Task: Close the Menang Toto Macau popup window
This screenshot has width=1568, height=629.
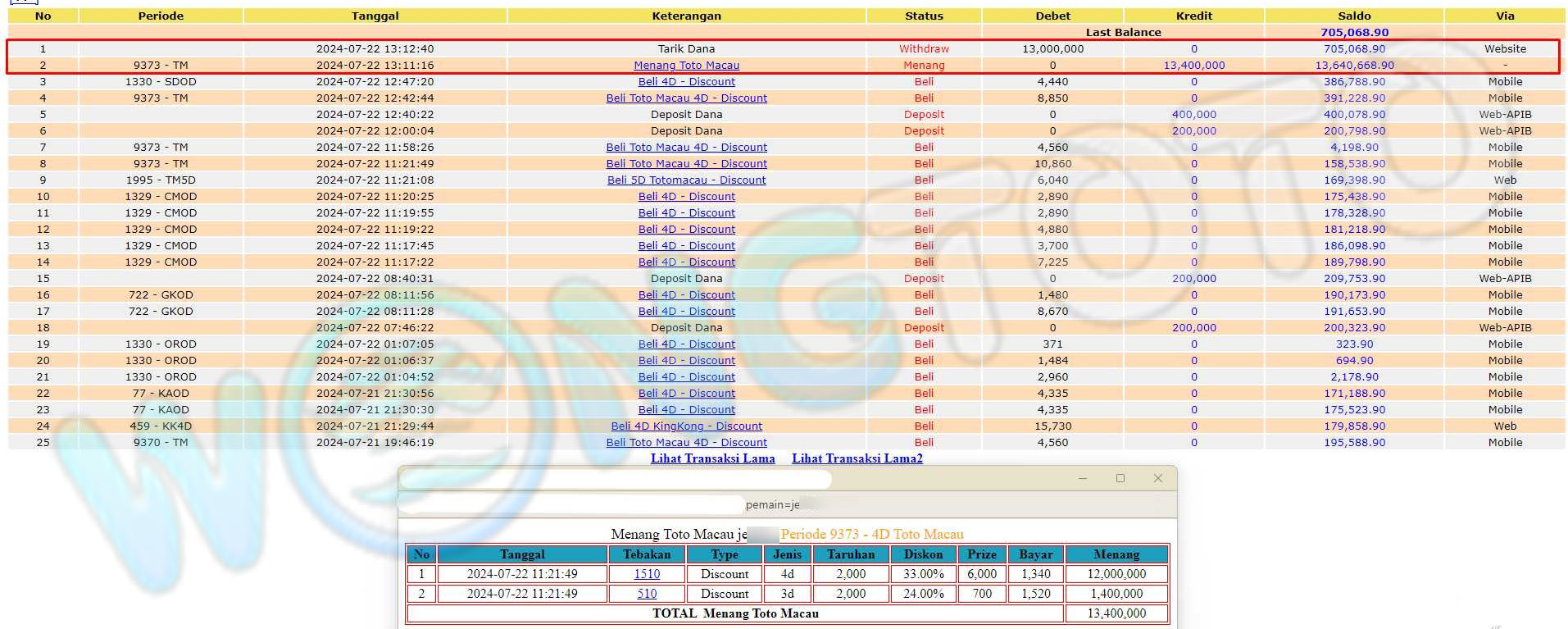Action: 1158,478
